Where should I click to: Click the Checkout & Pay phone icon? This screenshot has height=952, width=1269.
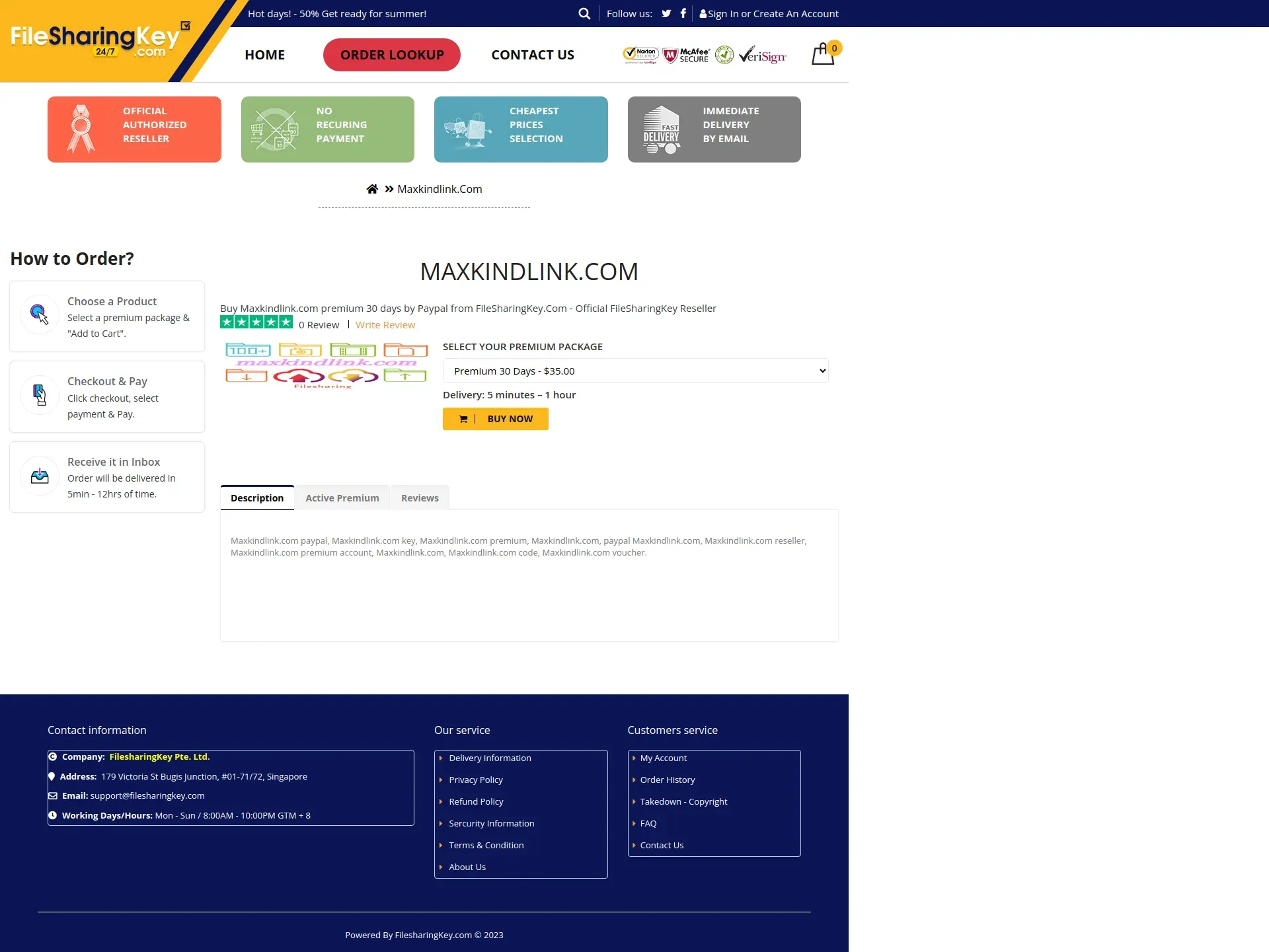[40, 395]
